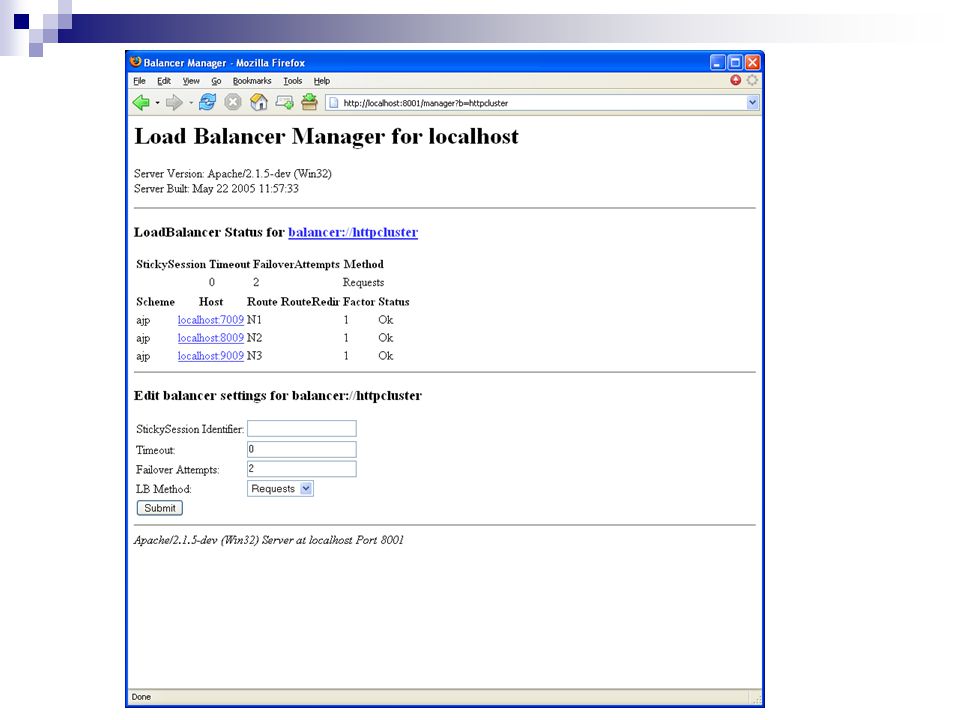Click the 'Failover Attempts:' label
Screen dimensions: 960x720
178,470
